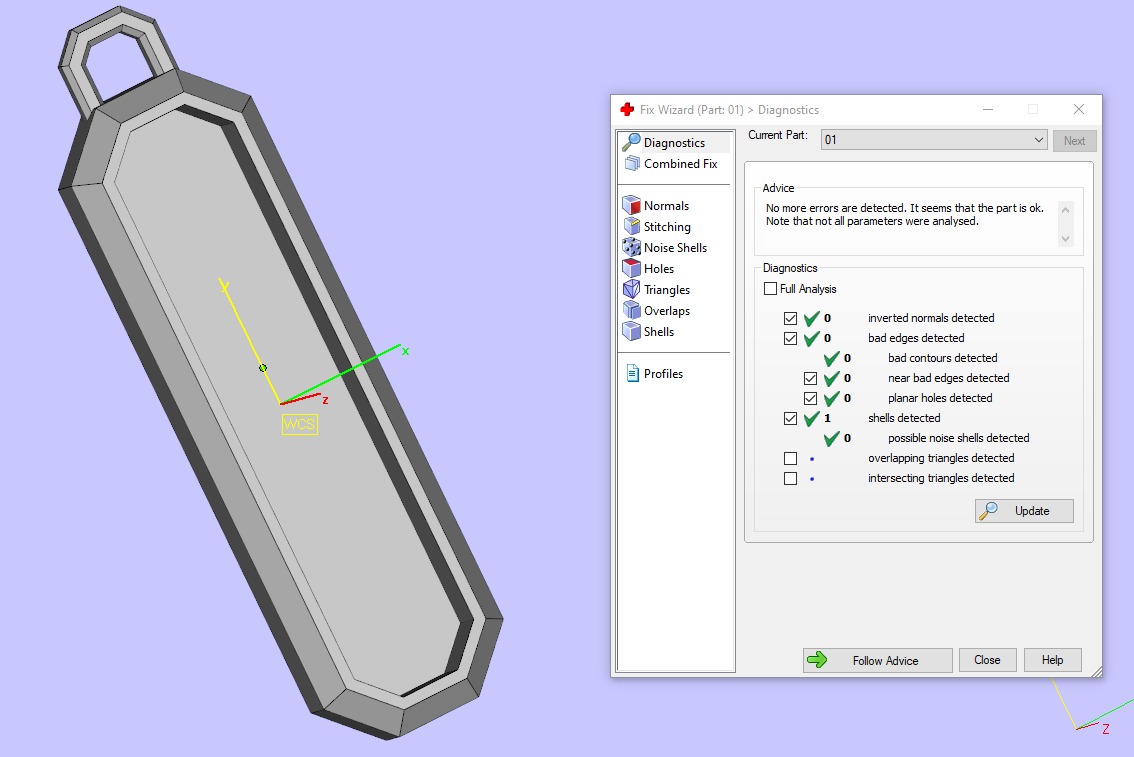Click the Fix Wizard window X button
Screen dimensions: 1134x757
tap(1078, 109)
